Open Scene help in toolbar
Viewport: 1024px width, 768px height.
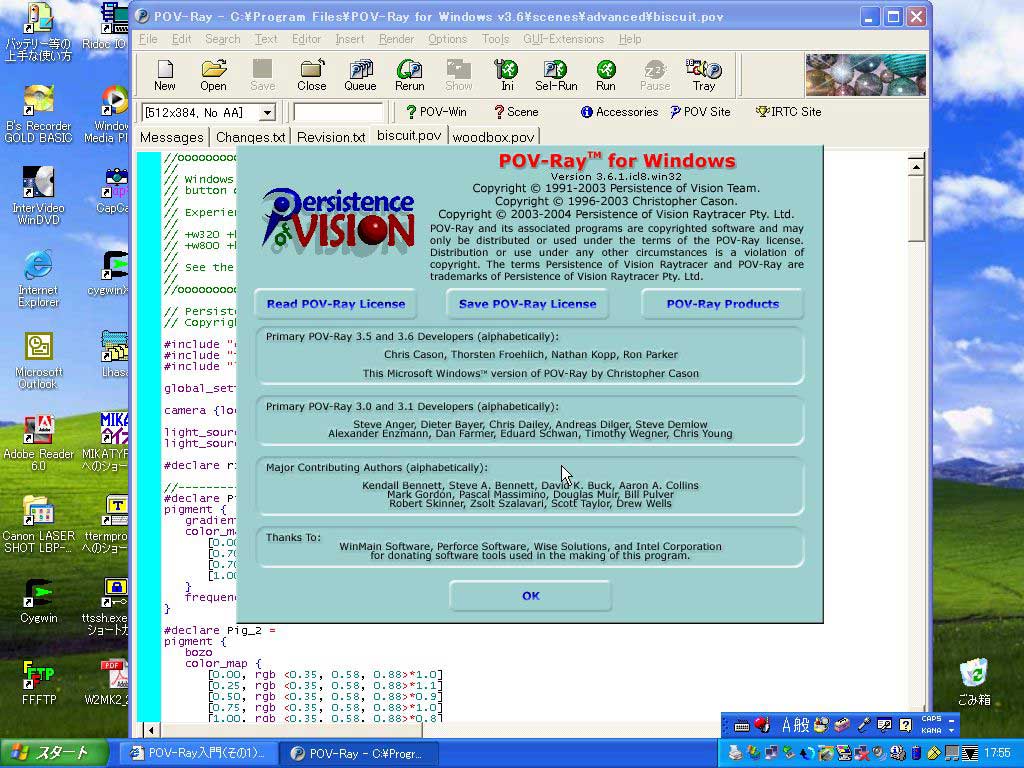coord(516,112)
